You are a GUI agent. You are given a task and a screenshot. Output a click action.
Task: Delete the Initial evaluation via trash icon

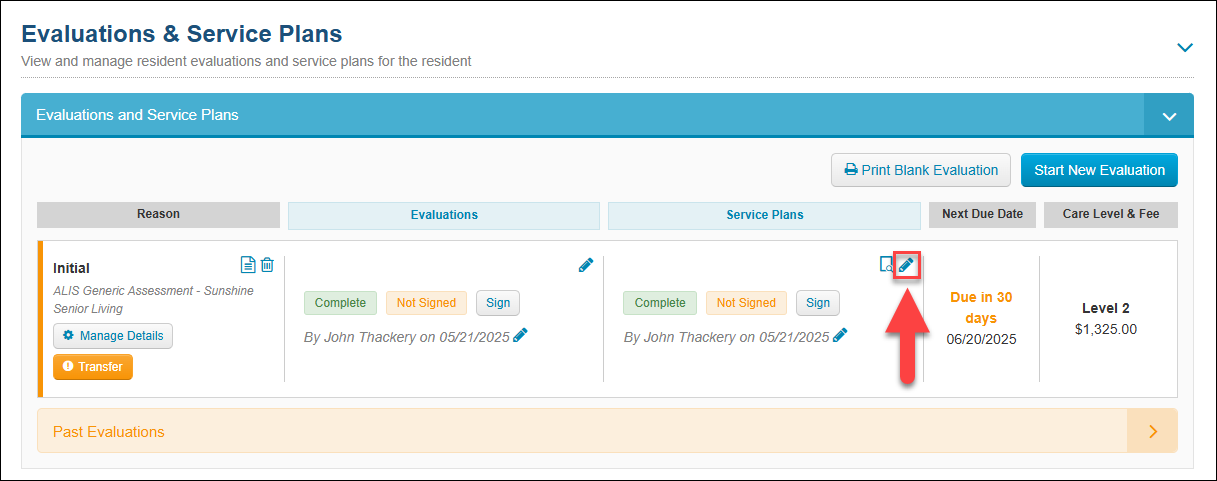pyautogui.click(x=267, y=265)
